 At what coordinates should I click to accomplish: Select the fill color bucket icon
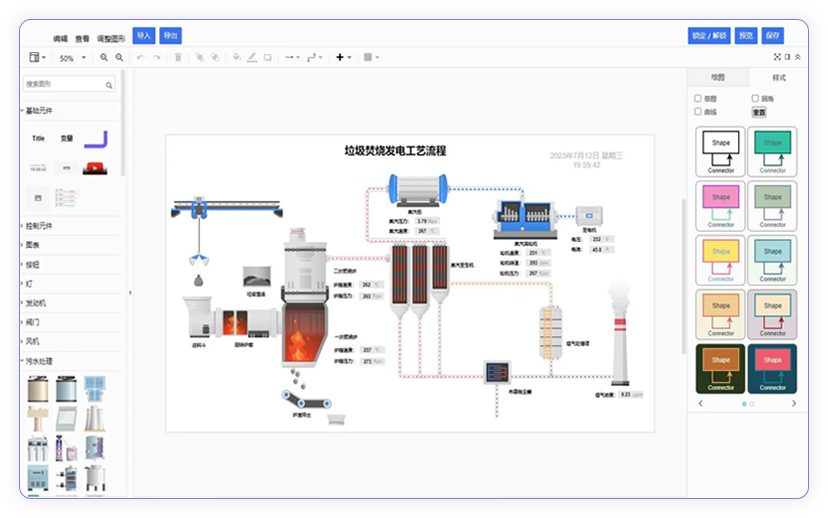(237, 58)
